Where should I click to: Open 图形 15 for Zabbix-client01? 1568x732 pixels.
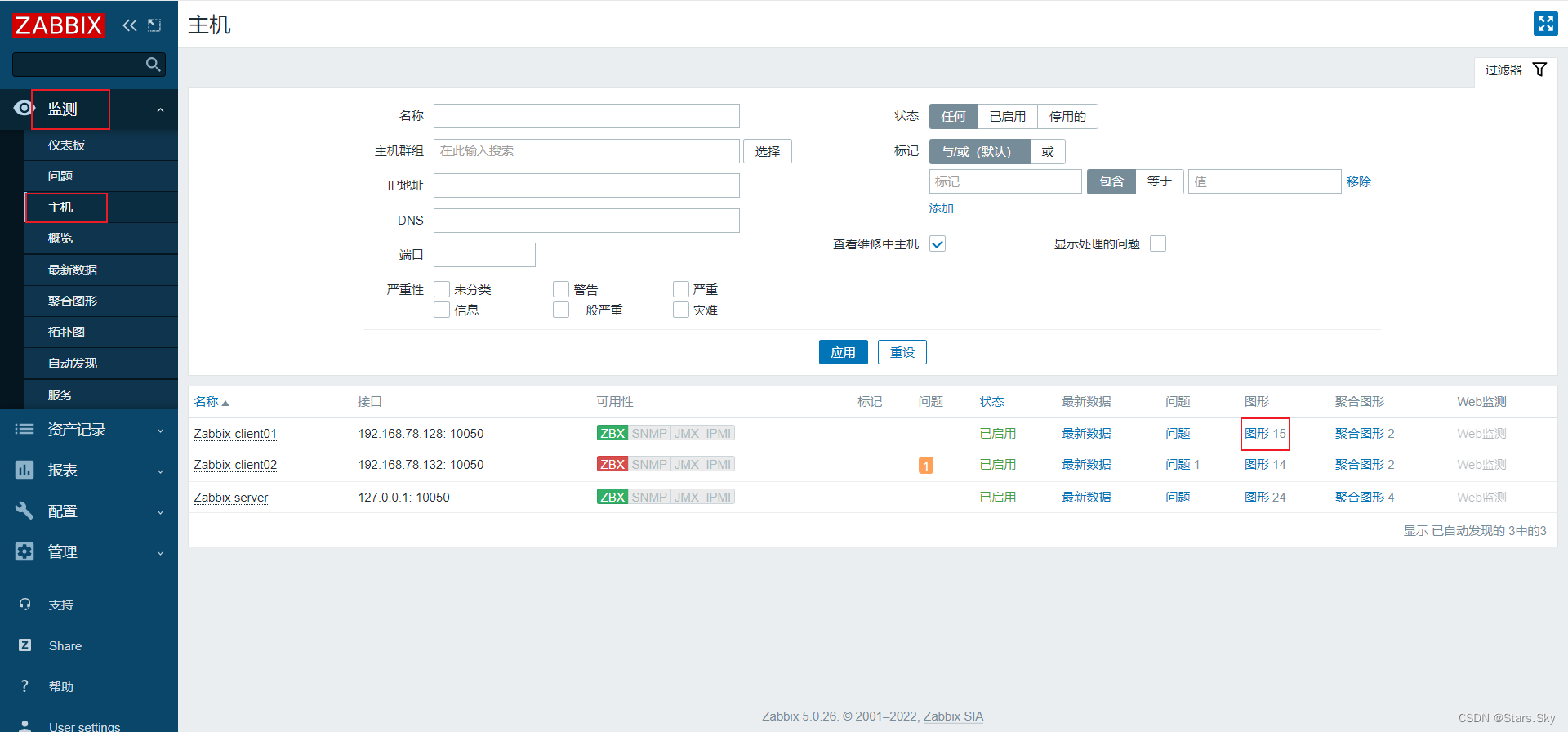[1265, 433]
